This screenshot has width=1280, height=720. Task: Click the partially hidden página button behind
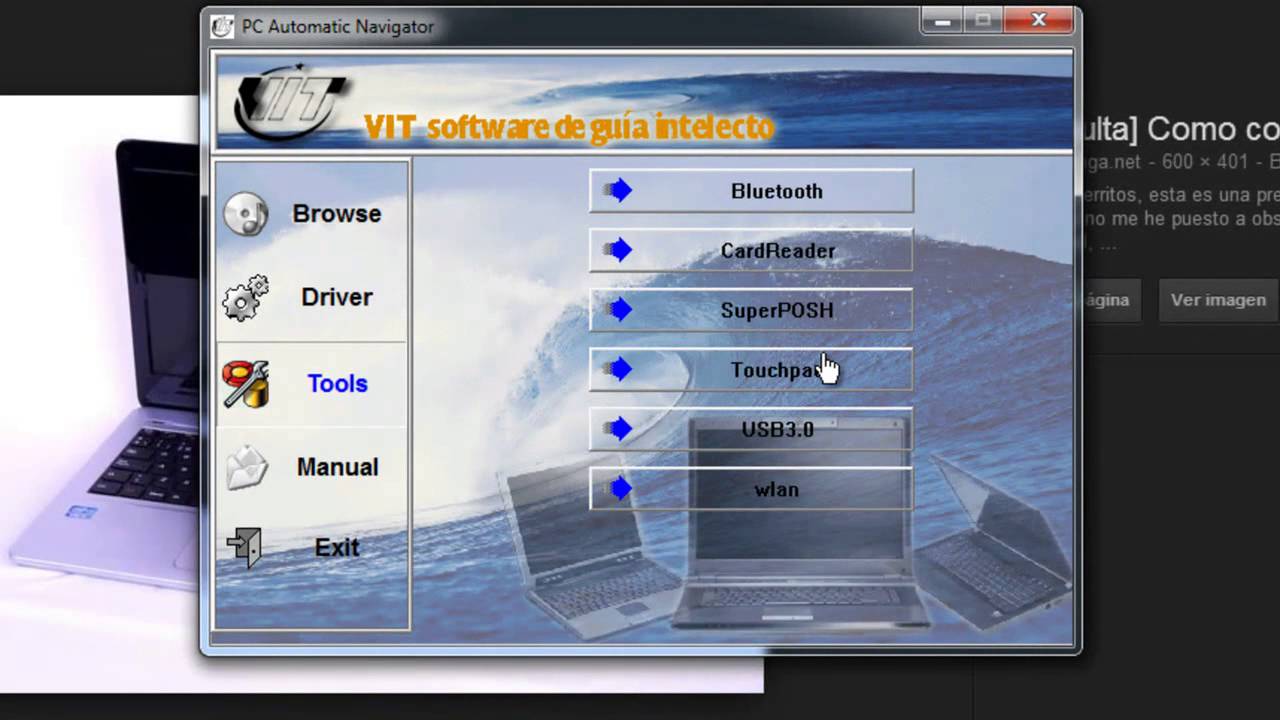[1112, 300]
